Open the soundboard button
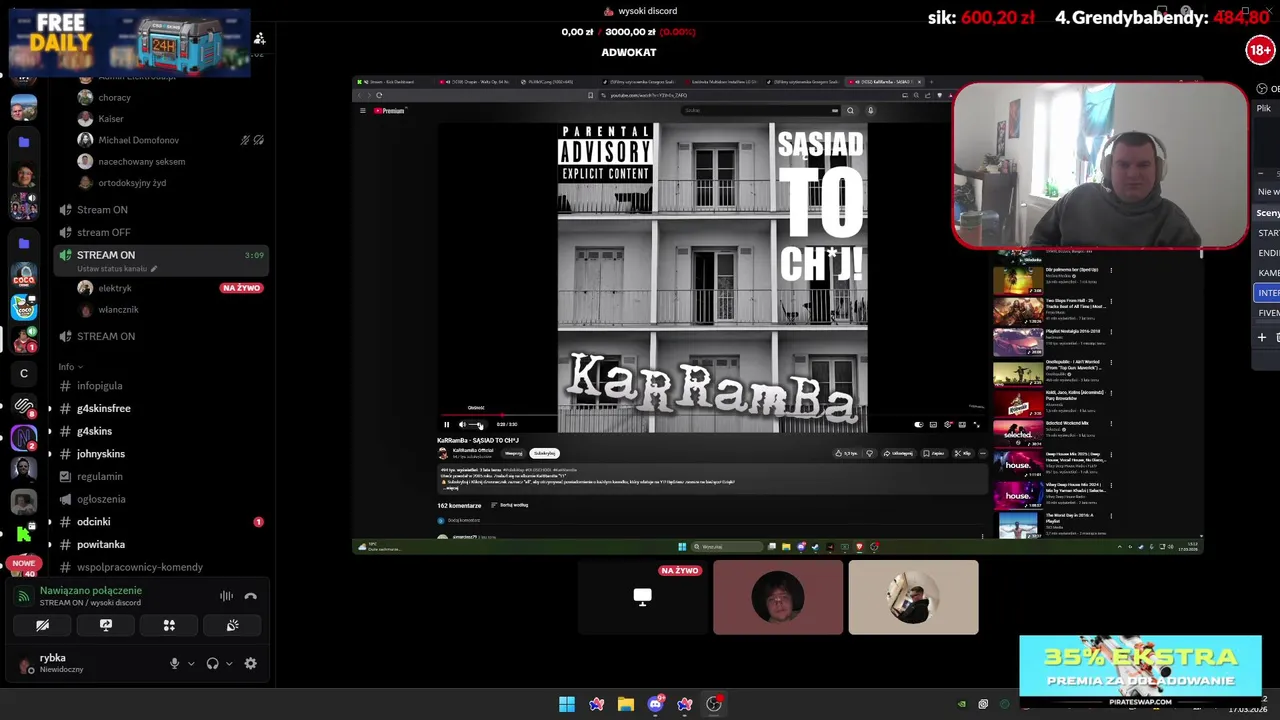This screenshot has height=720, width=1280. coord(232,625)
